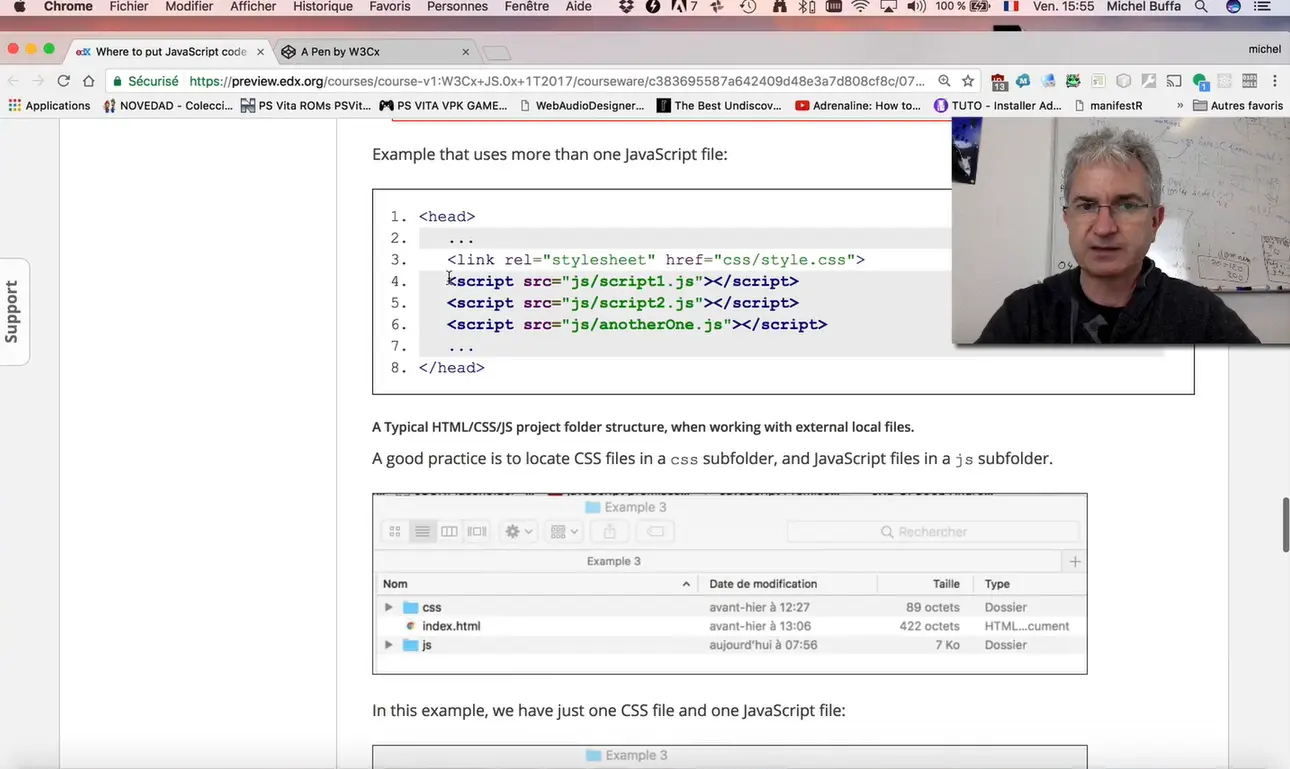Click the Siri icon in menu bar
This screenshot has width=1290, height=769.
click(1234, 7)
